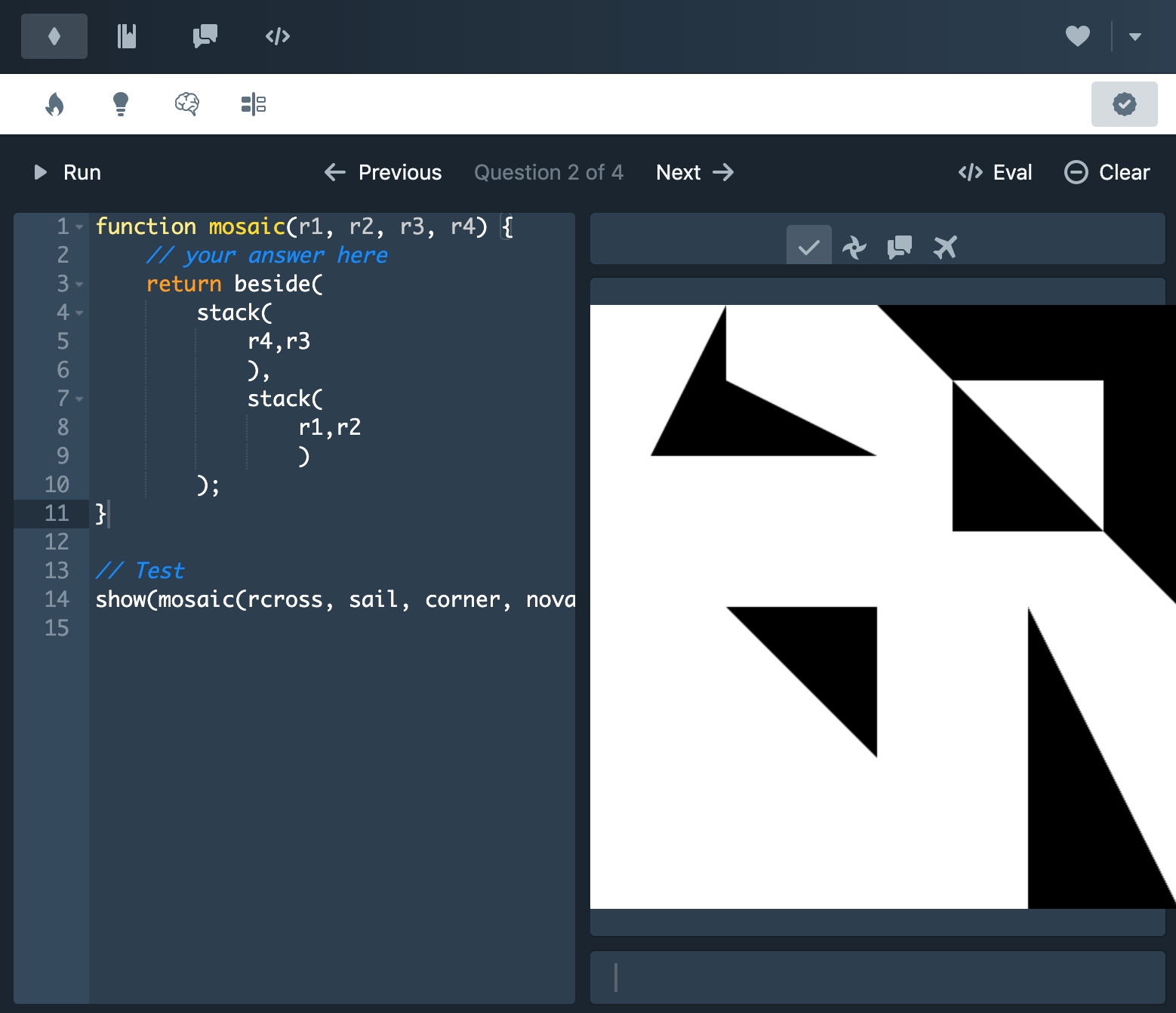
Task: Open the bookmark library icon
Action: pyautogui.click(x=127, y=36)
